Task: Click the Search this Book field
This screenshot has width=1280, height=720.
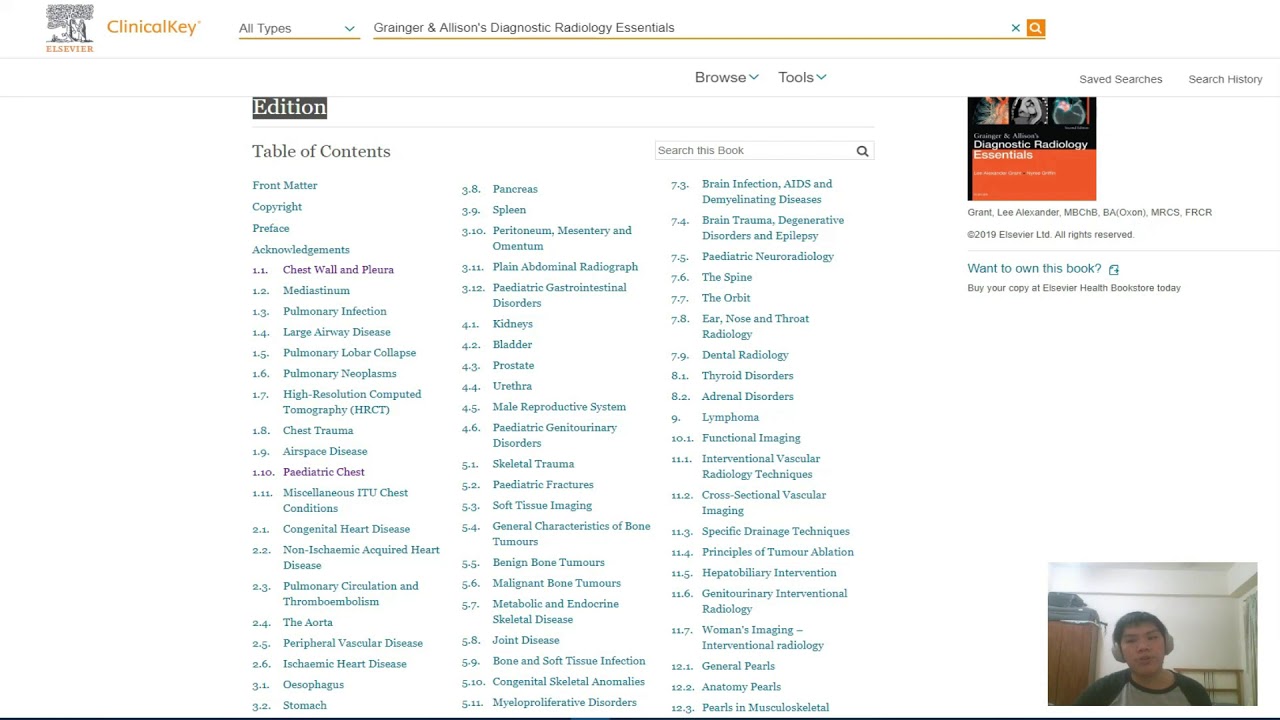Action: (753, 150)
